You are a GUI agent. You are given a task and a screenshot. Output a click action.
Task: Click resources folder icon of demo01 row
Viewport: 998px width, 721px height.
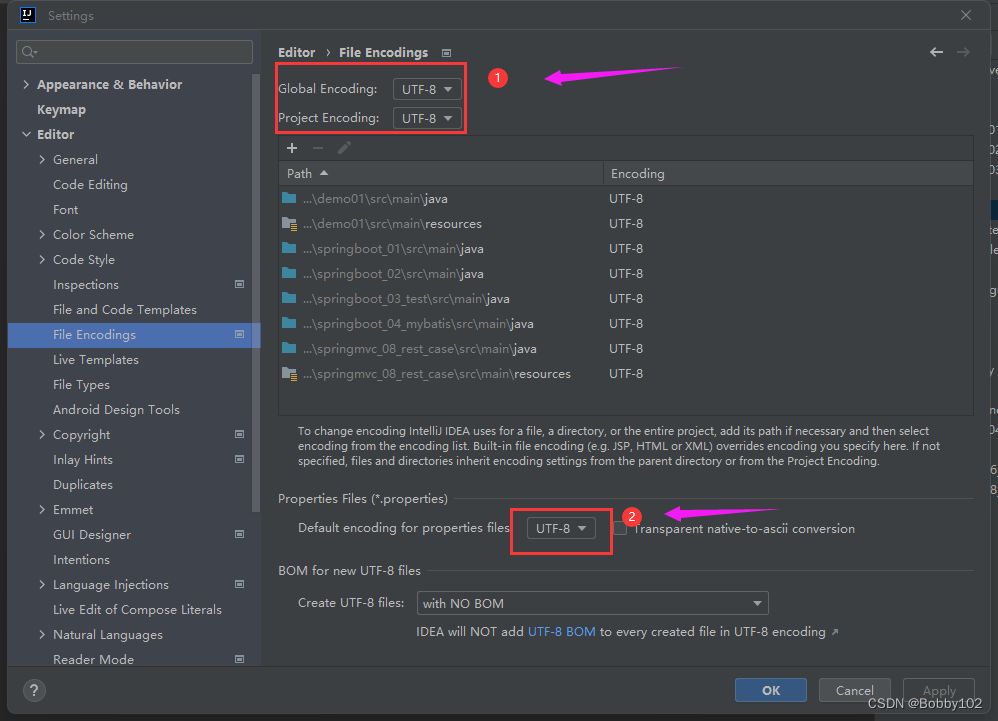(x=290, y=223)
